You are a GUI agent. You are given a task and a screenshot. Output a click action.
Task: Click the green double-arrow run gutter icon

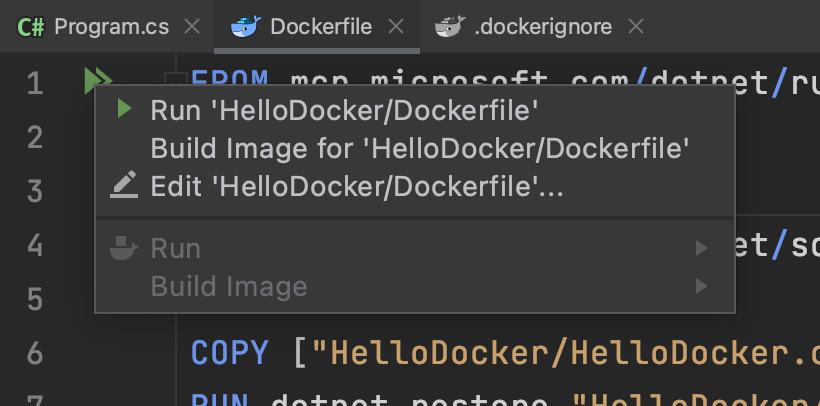[98, 80]
